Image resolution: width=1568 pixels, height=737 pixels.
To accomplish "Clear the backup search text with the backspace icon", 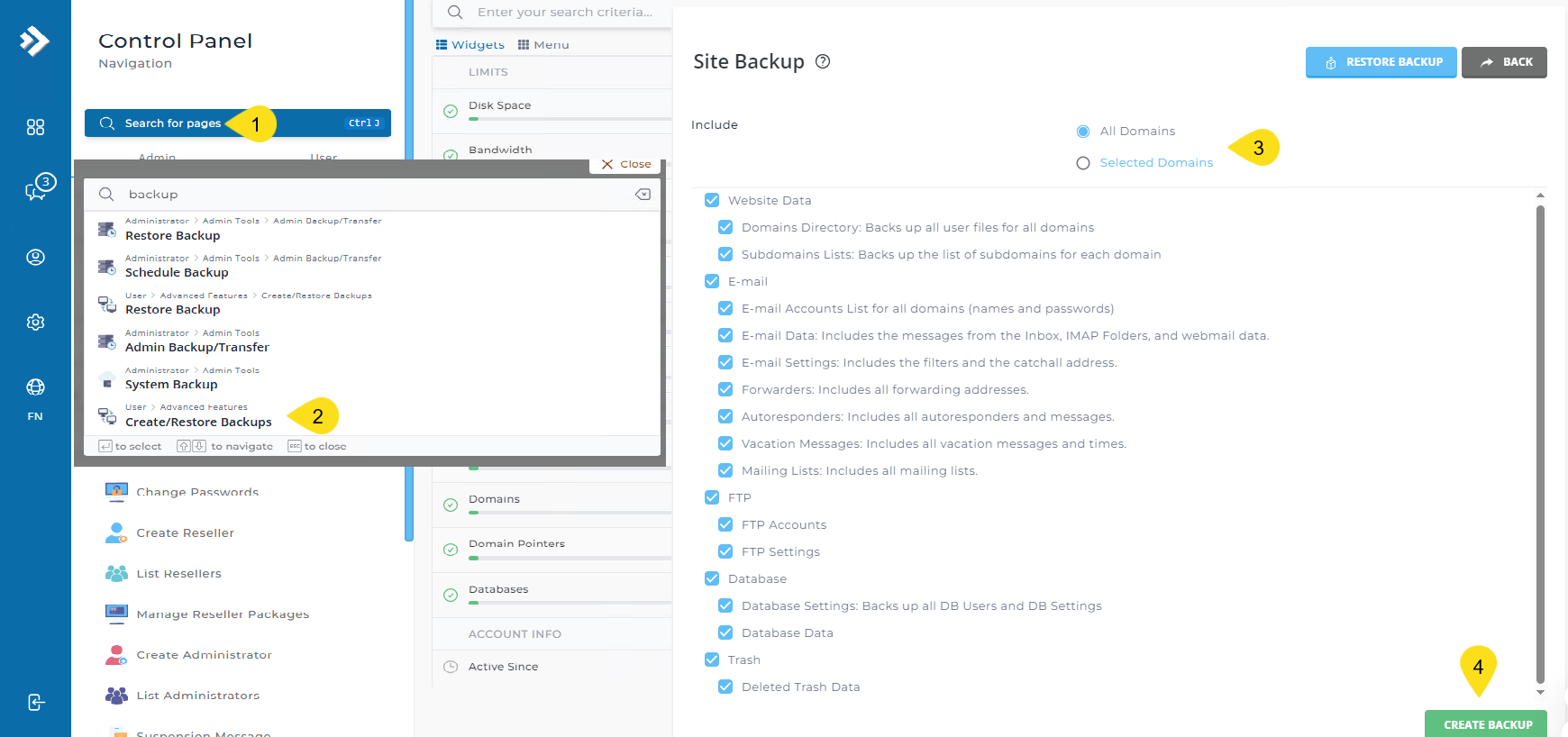I will click(x=643, y=194).
